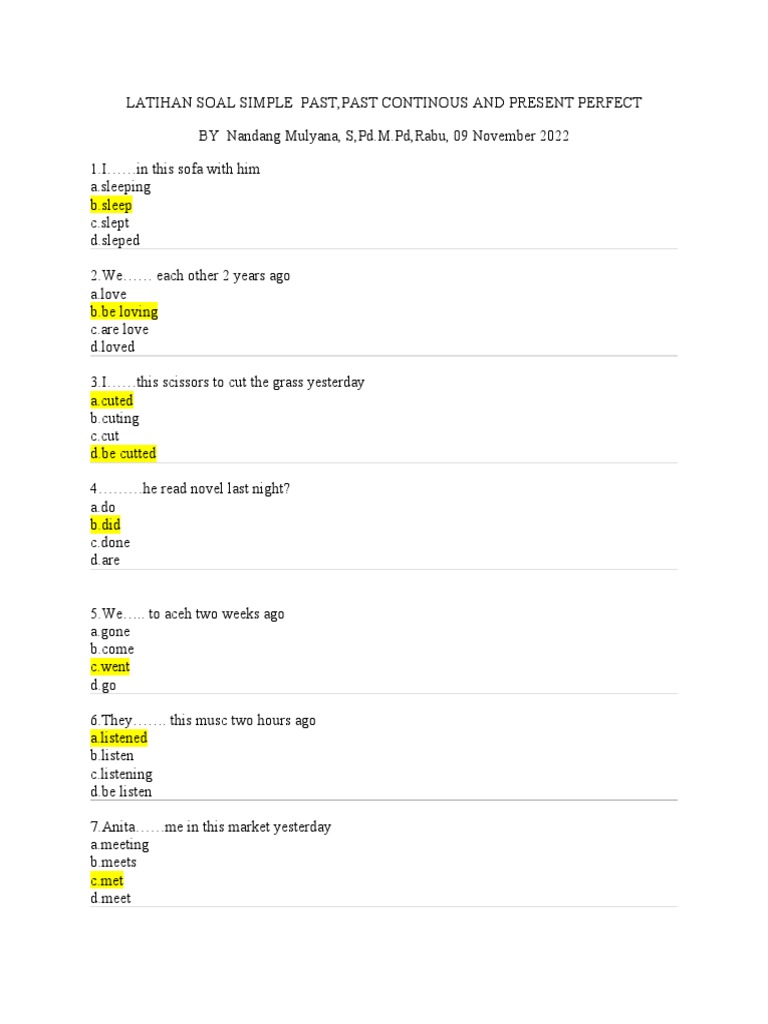Choose highlighted answer c.went

(110, 667)
